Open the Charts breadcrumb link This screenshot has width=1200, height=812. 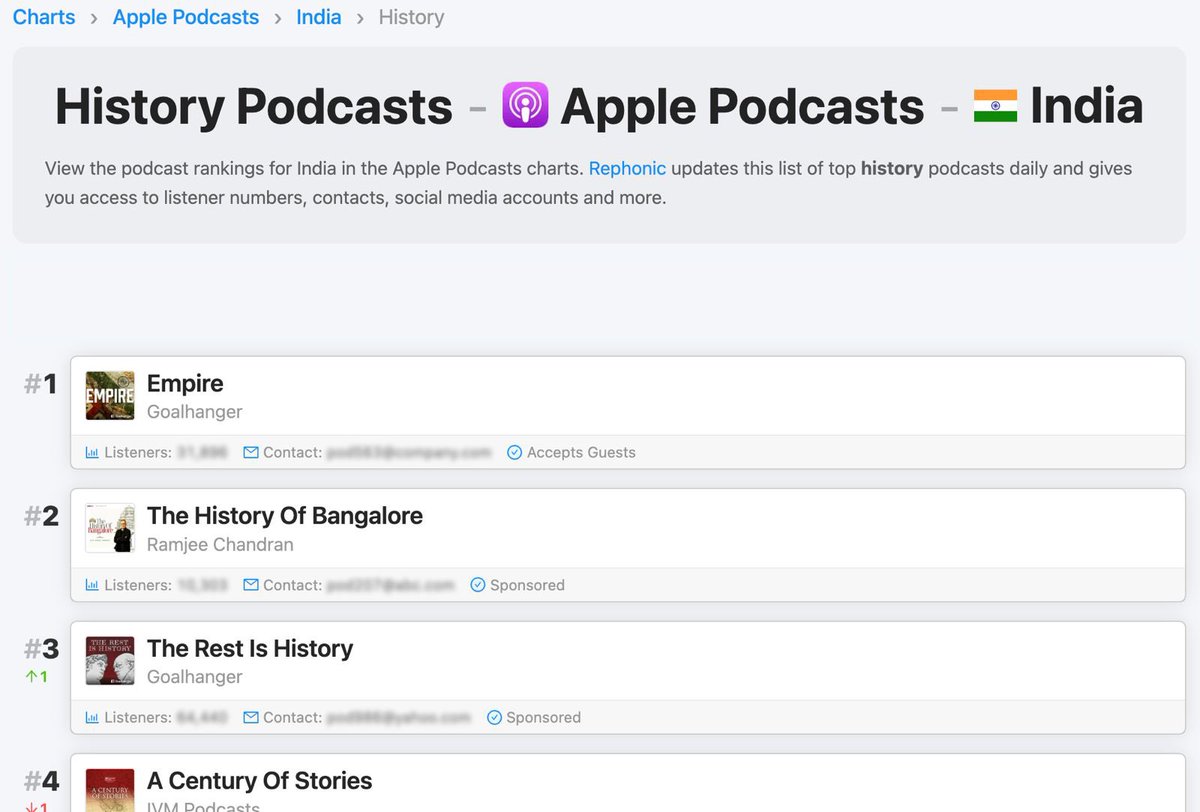click(x=44, y=17)
